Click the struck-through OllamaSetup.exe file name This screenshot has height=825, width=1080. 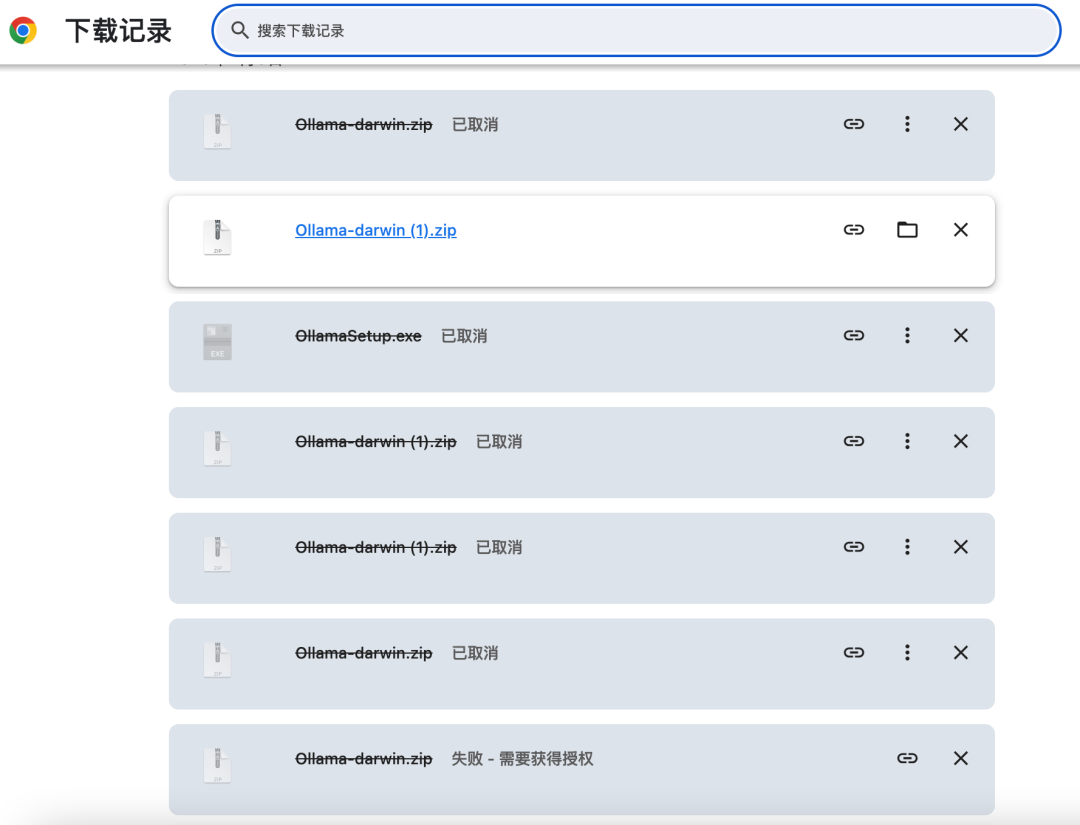point(358,336)
